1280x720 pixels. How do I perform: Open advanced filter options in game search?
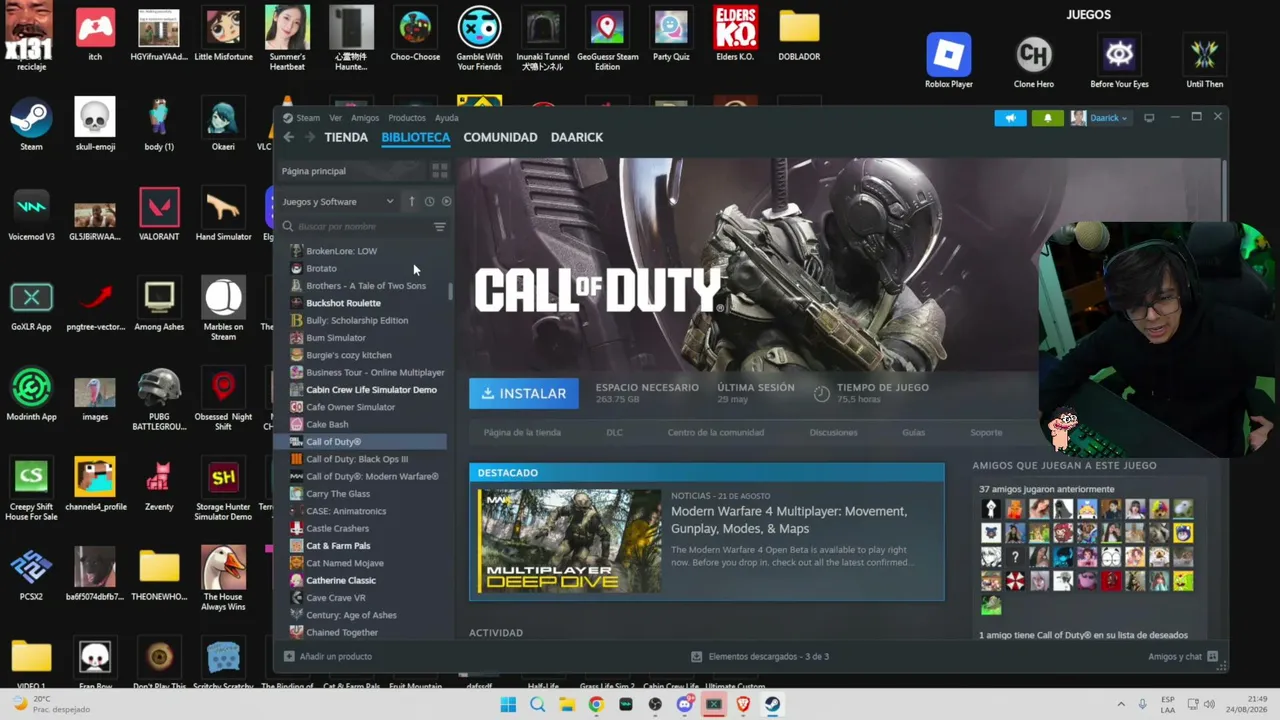coord(439,227)
